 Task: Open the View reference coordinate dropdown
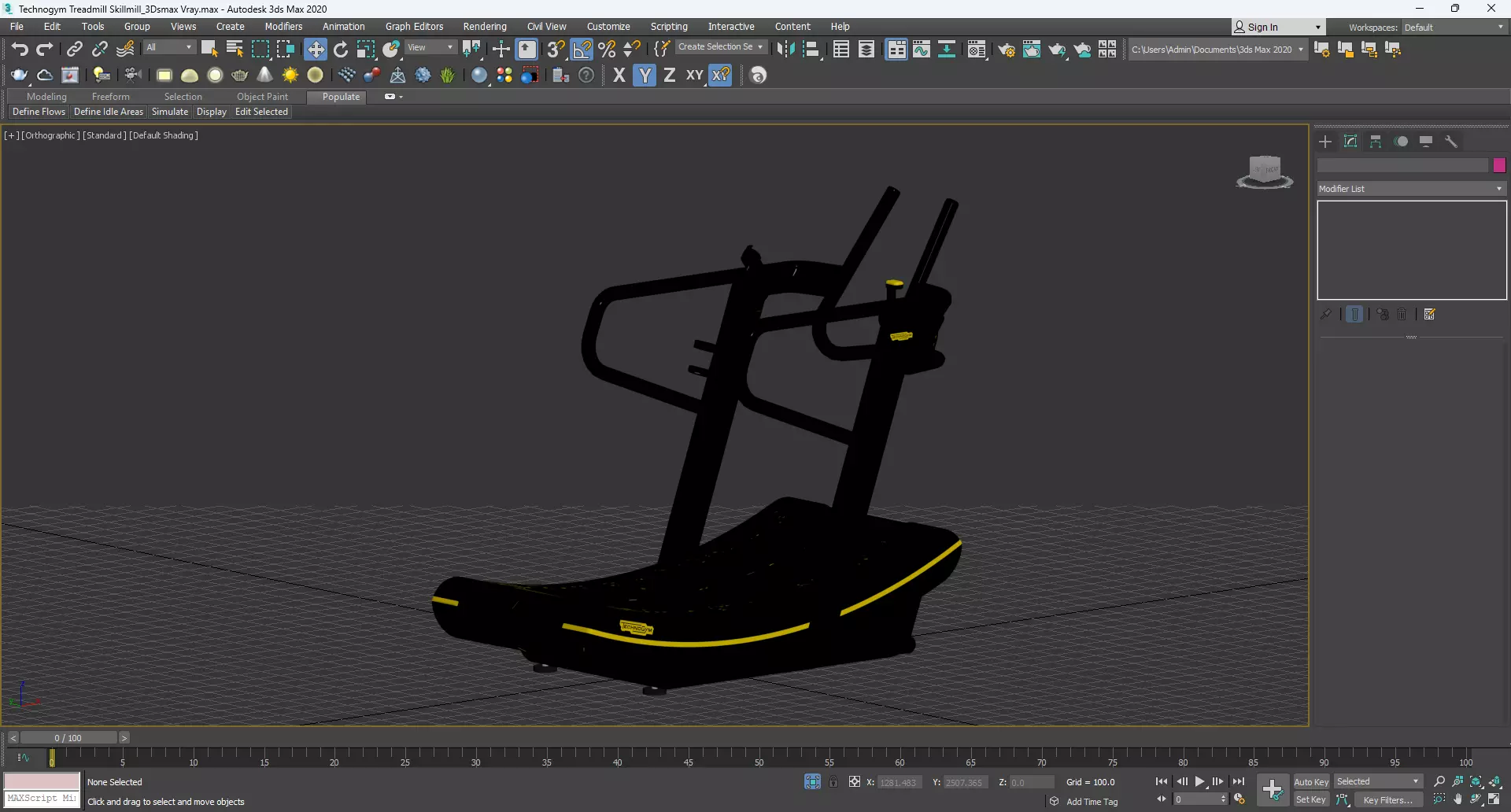[430, 48]
